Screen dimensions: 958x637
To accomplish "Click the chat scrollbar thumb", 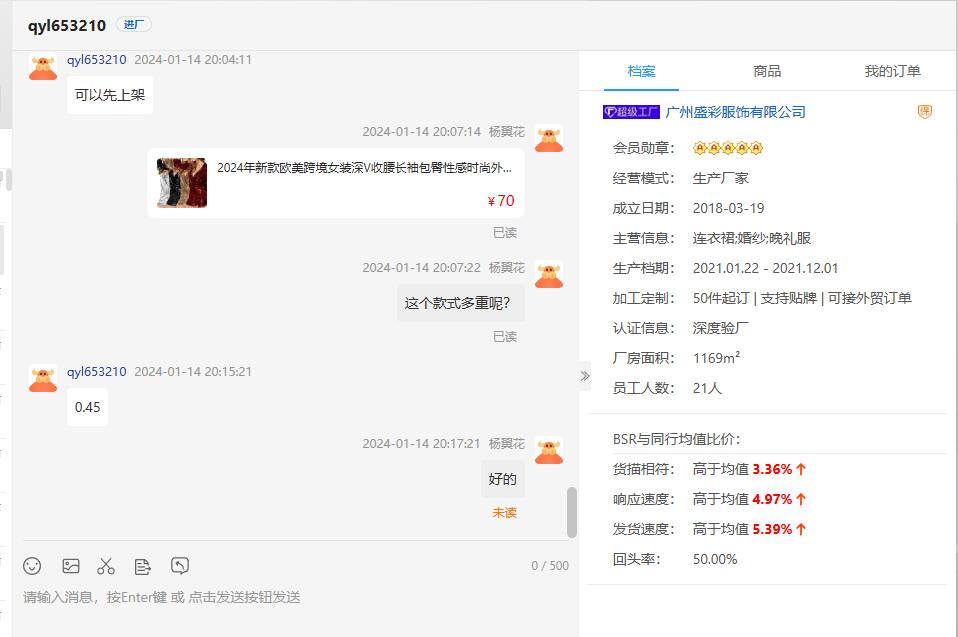I will pyautogui.click(x=571, y=512).
